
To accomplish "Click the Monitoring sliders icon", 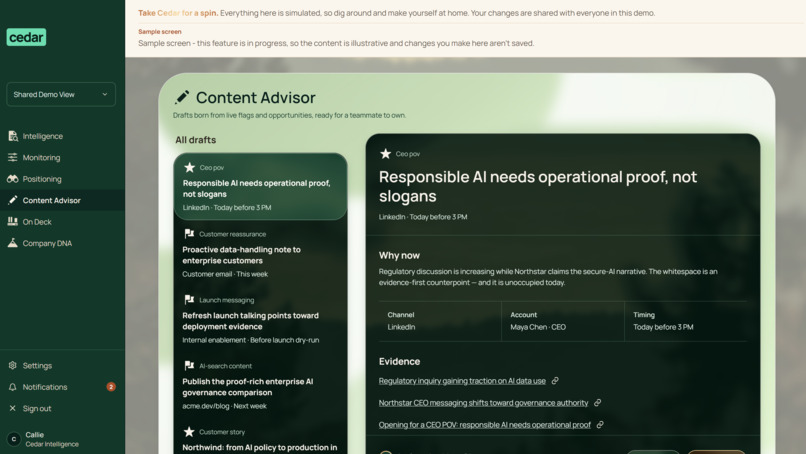I will click(13, 157).
